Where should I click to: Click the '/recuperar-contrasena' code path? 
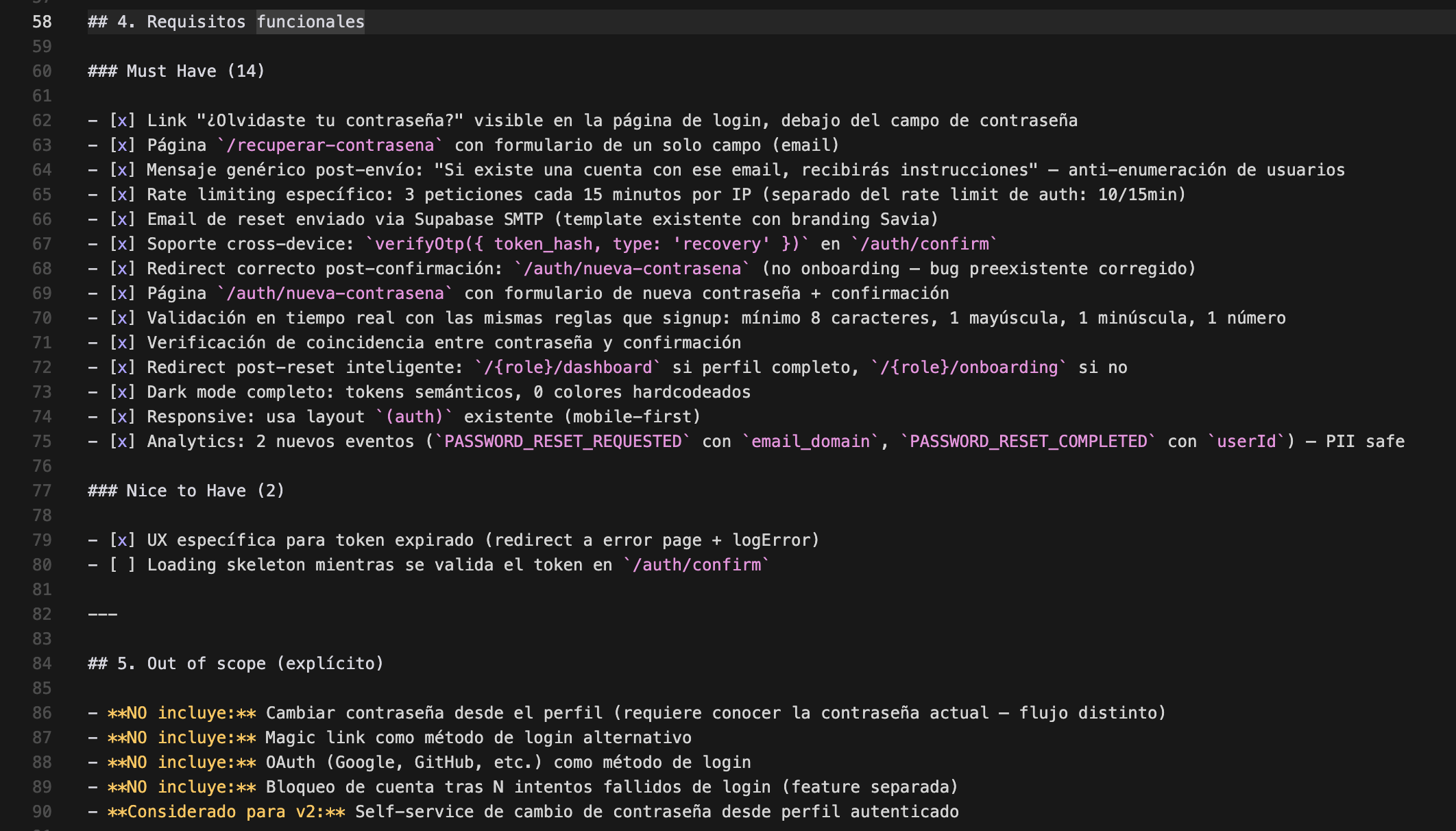[x=330, y=145]
